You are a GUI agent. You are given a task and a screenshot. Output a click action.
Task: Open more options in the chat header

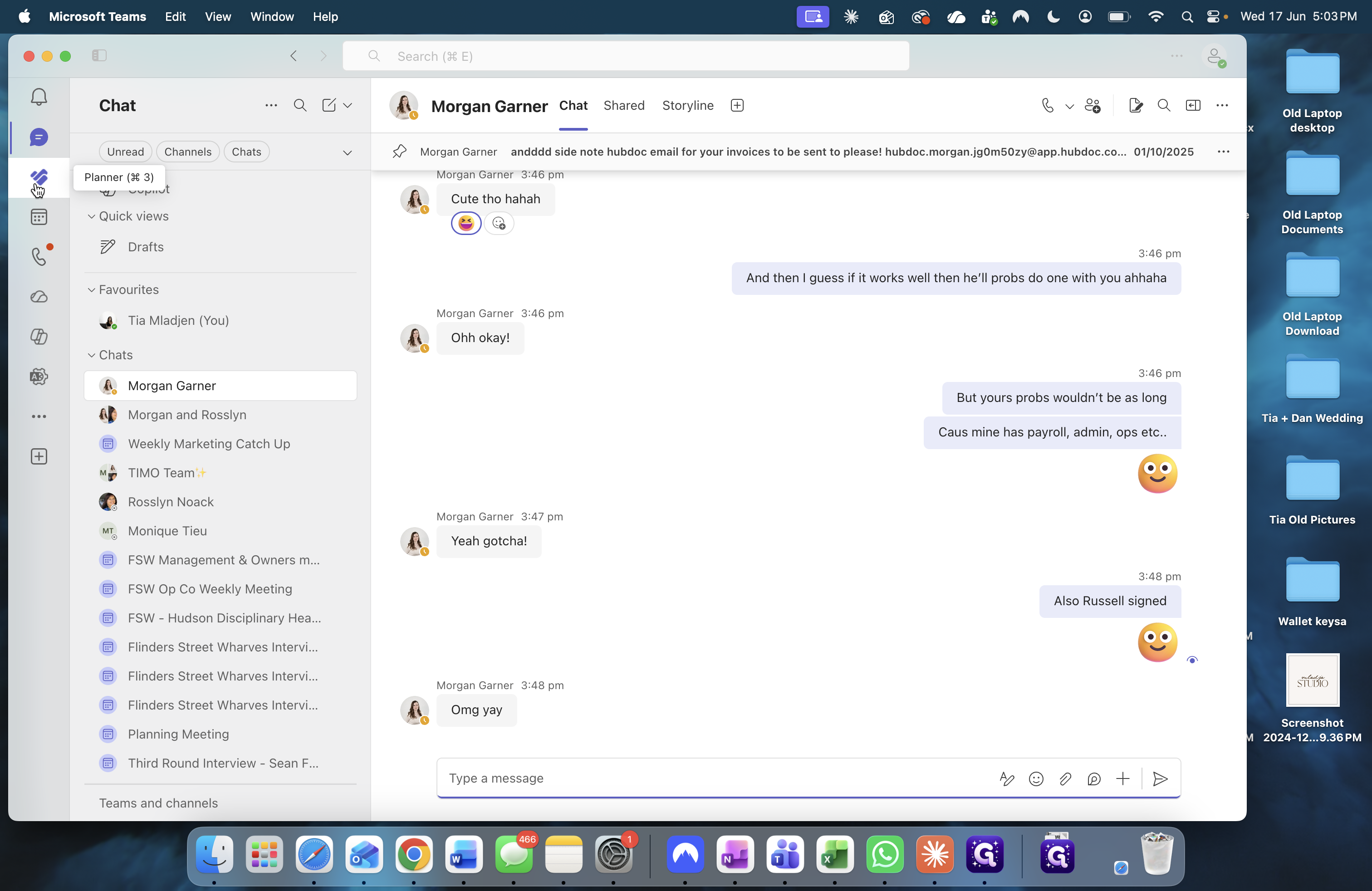1222,105
